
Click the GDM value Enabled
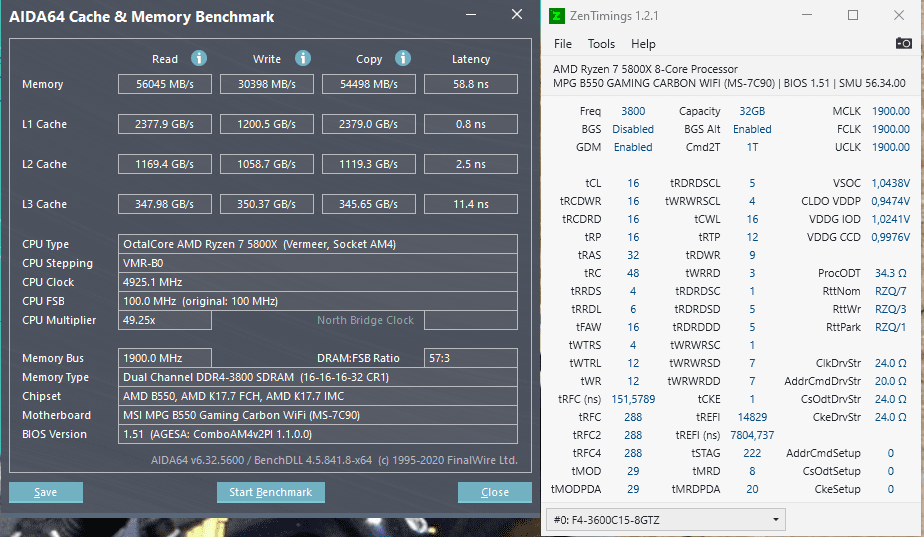633,147
